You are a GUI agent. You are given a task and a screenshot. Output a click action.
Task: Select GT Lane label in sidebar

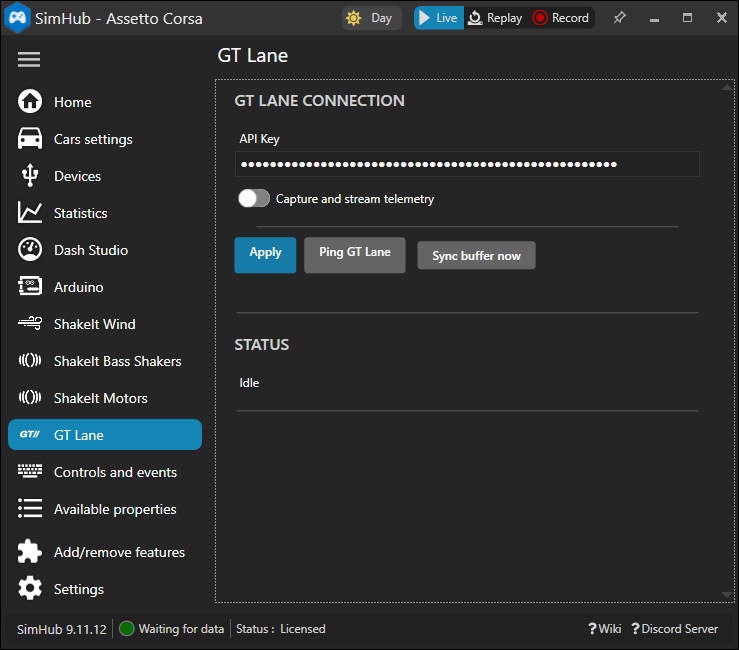79,435
